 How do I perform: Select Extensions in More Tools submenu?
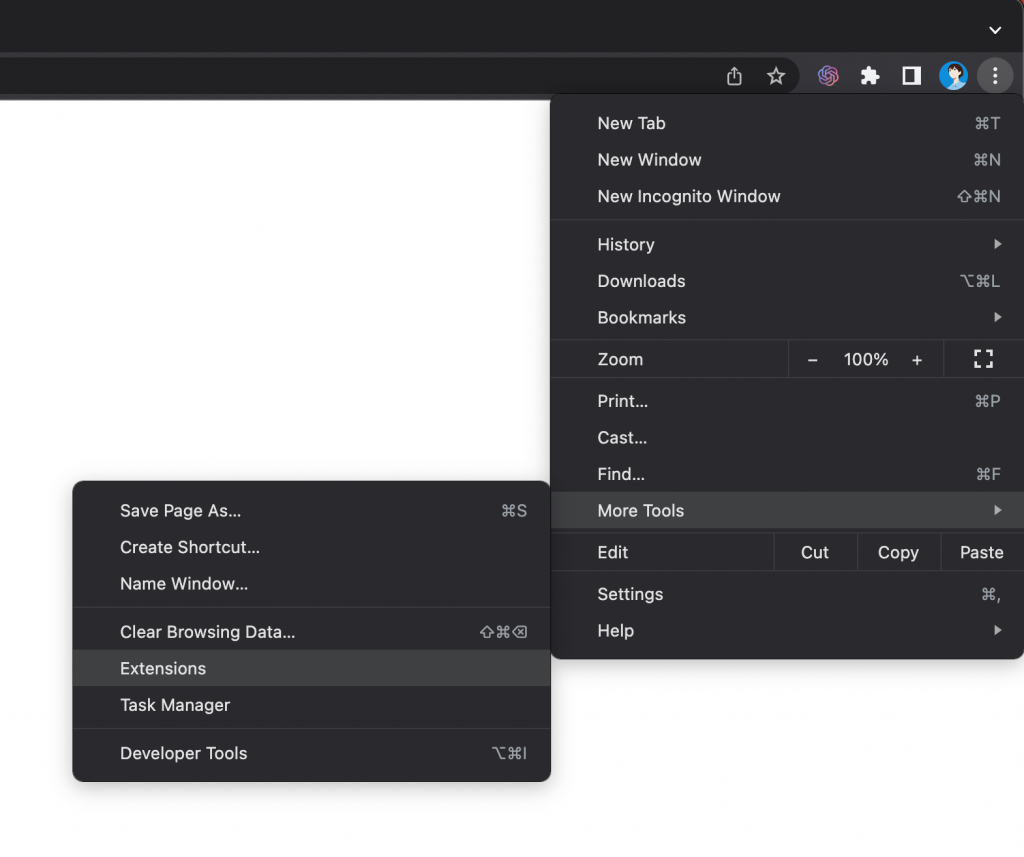coord(163,669)
